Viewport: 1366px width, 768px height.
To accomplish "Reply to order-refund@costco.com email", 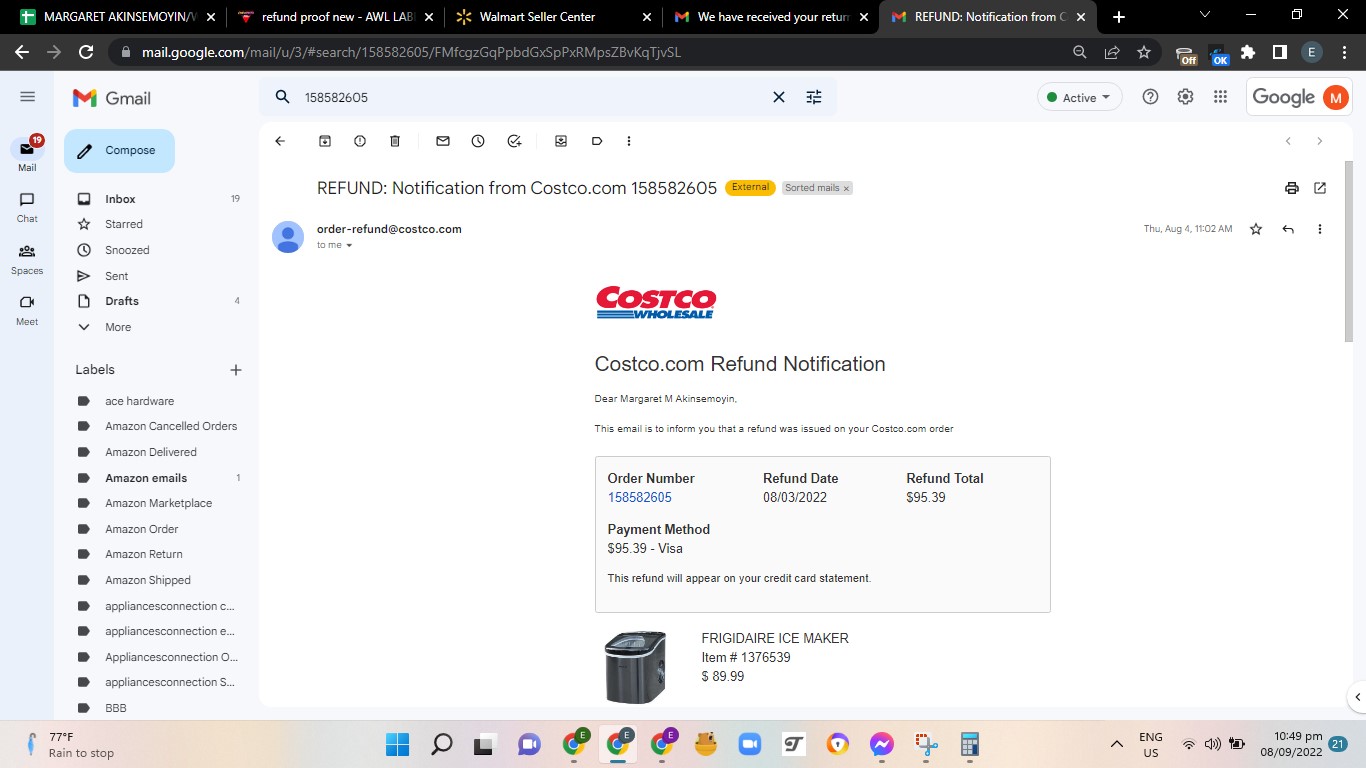I will 1288,229.
